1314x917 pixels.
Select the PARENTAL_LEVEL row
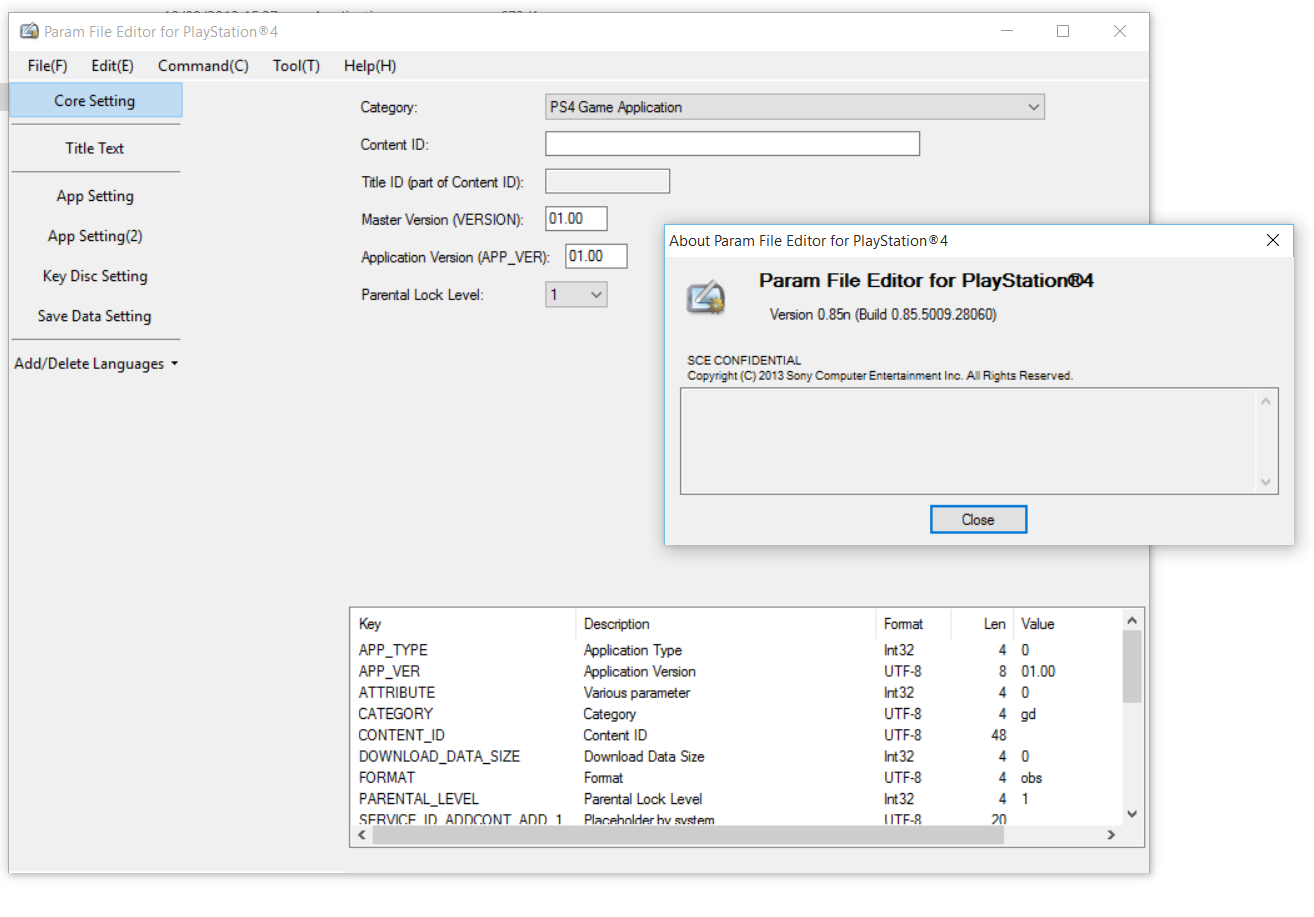[736, 799]
